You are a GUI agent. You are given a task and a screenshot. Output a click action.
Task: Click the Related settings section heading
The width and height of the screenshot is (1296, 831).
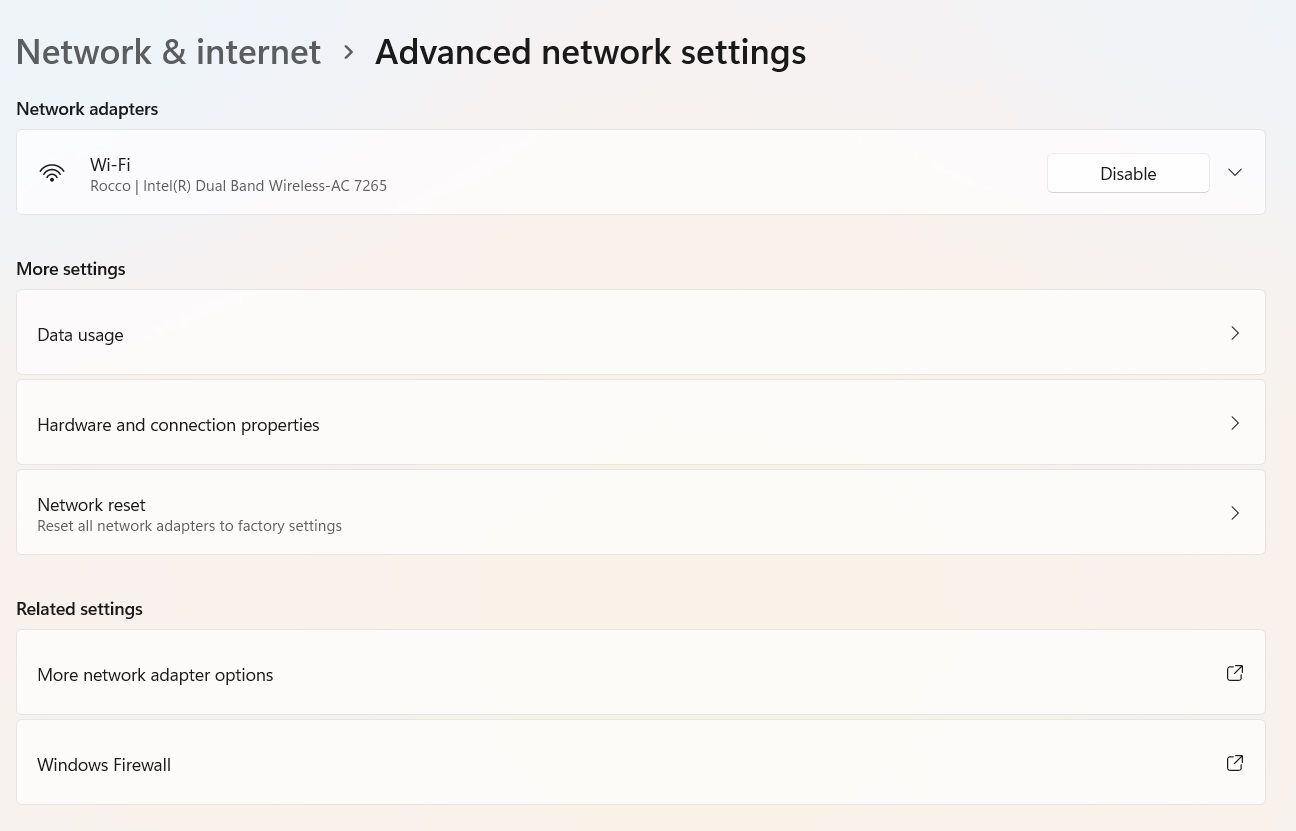tap(79, 608)
